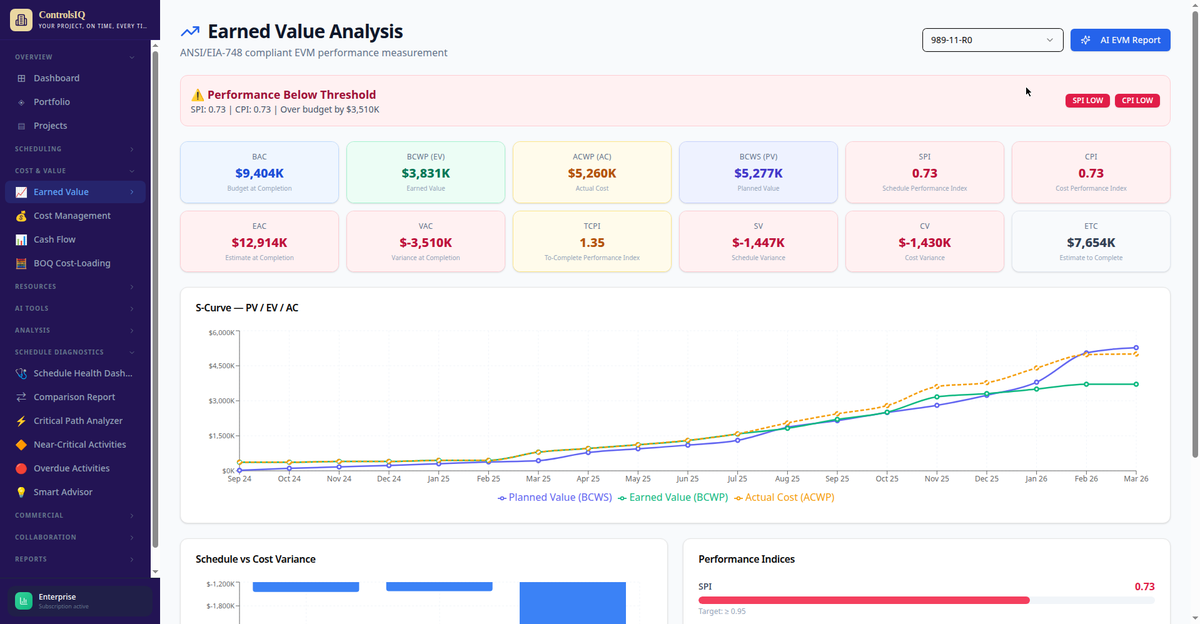Click the 'Schedule vs Cost Variance' chart title

tap(256, 559)
